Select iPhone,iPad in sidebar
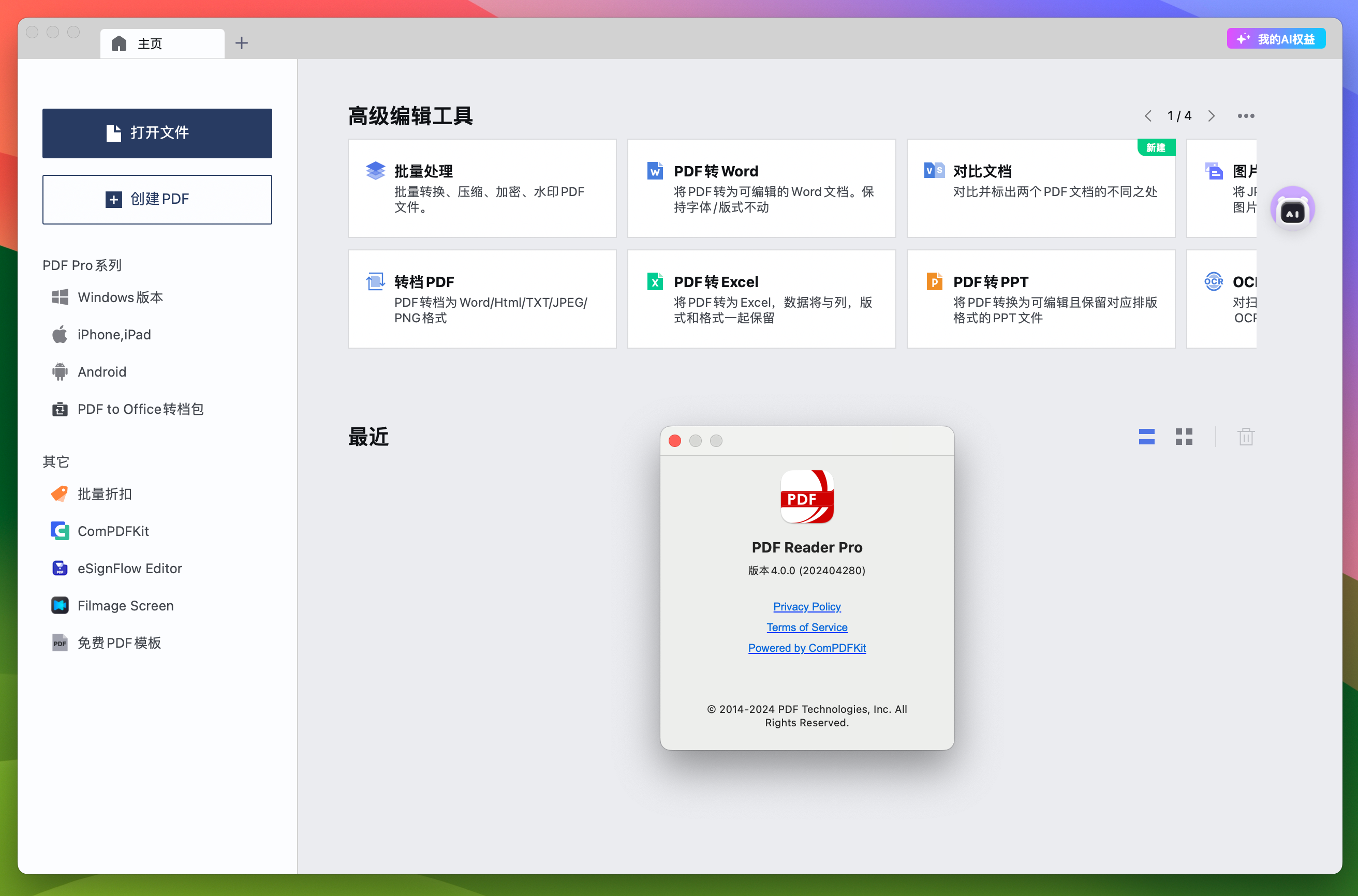Image resolution: width=1358 pixels, height=896 pixels. tap(101, 334)
